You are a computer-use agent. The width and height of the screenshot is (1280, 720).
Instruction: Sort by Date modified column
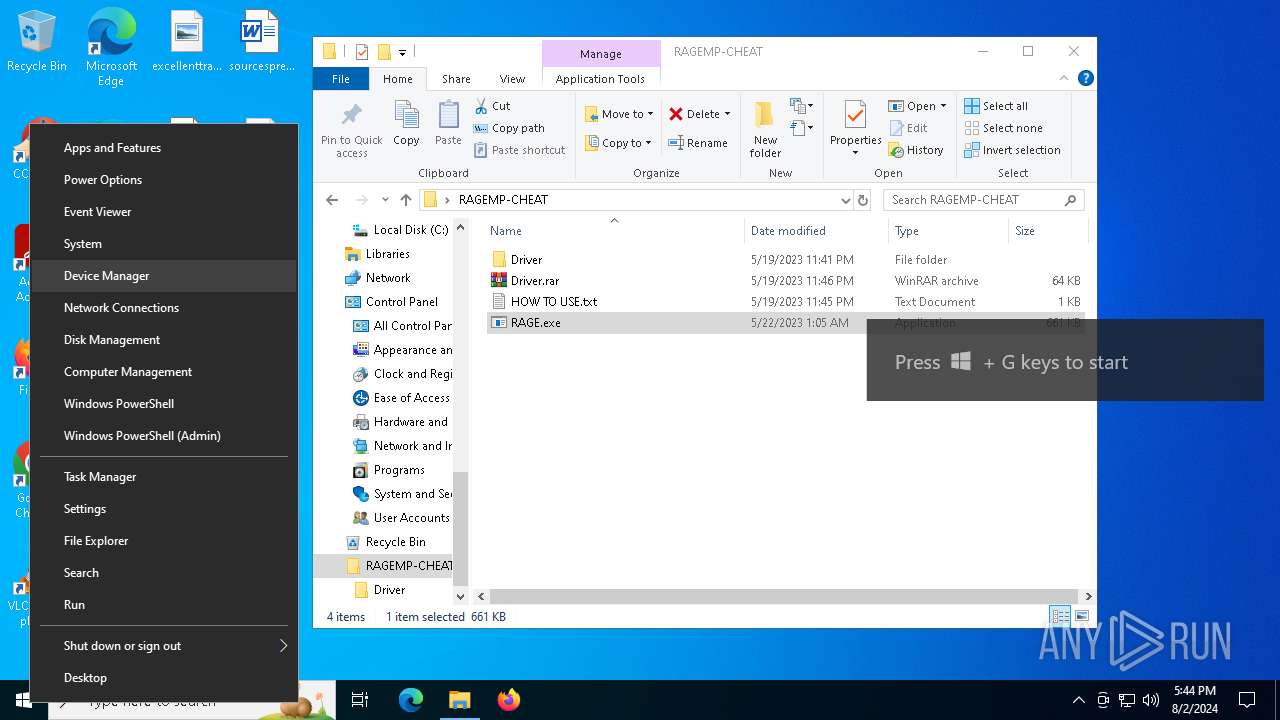point(815,230)
